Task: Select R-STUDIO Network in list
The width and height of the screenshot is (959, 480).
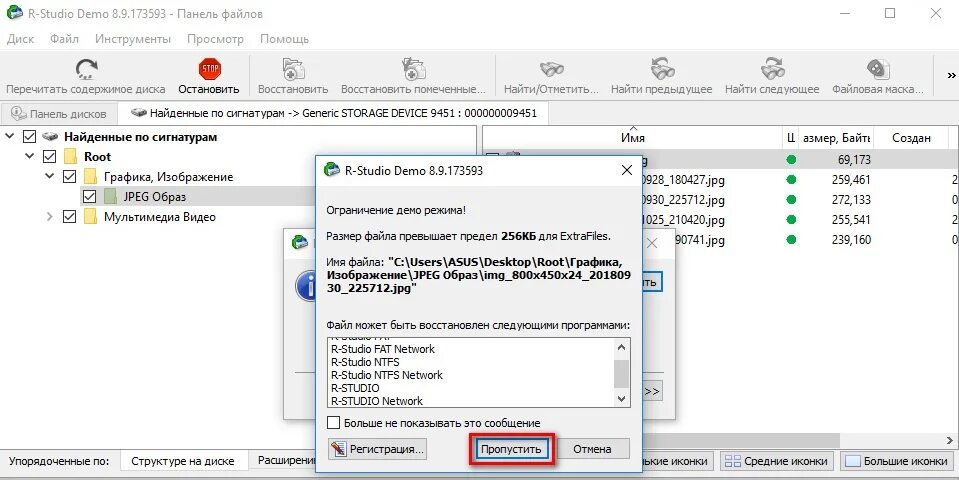Action: click(377, 401)
